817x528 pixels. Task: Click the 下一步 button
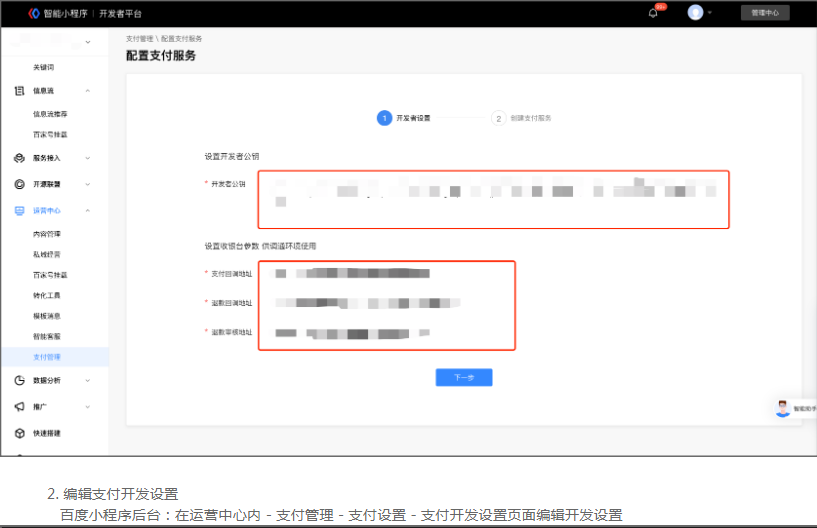coord(464,377)
